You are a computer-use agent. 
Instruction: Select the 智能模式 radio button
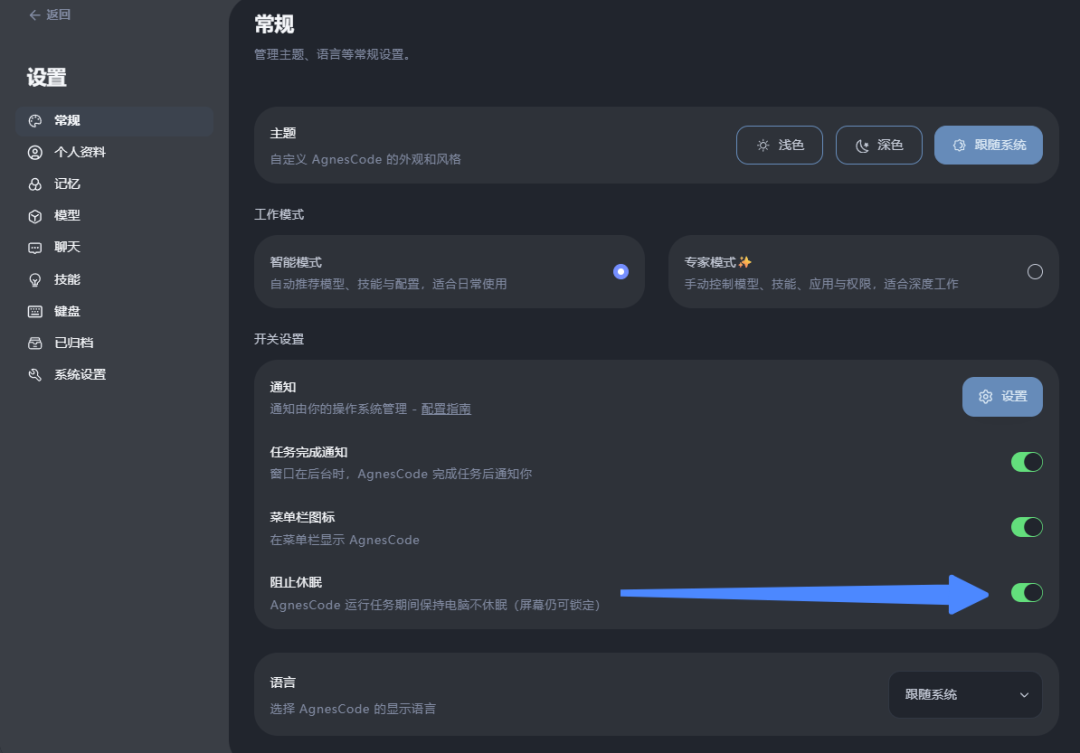tap(621, 271)
